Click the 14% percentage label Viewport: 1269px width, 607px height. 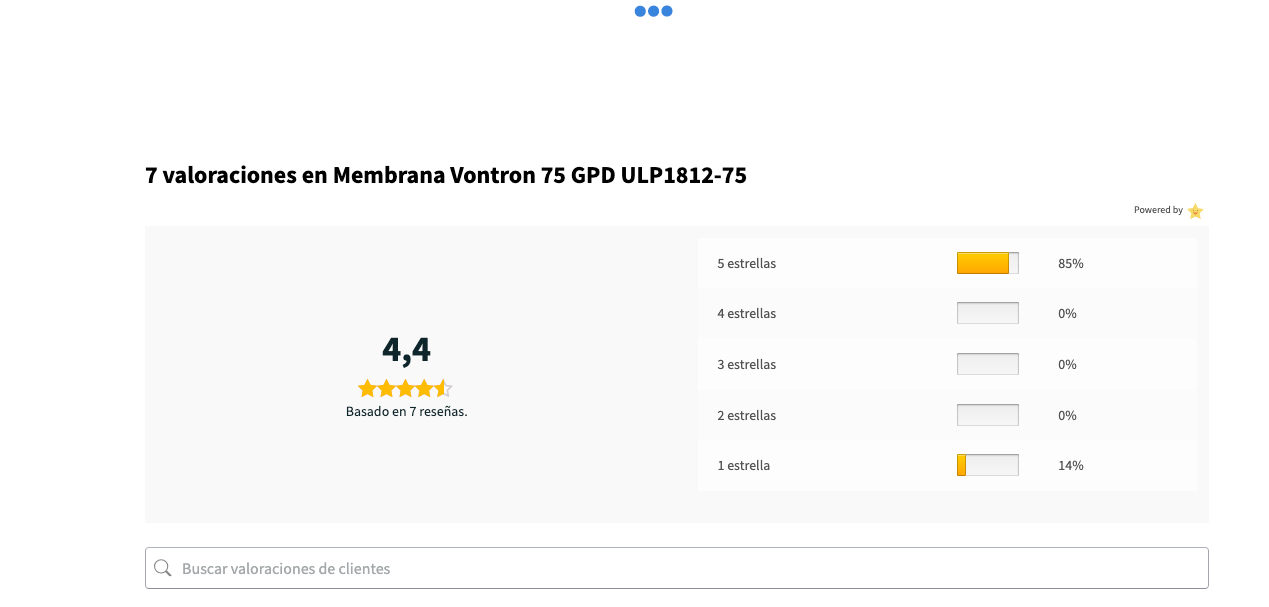1071,466
